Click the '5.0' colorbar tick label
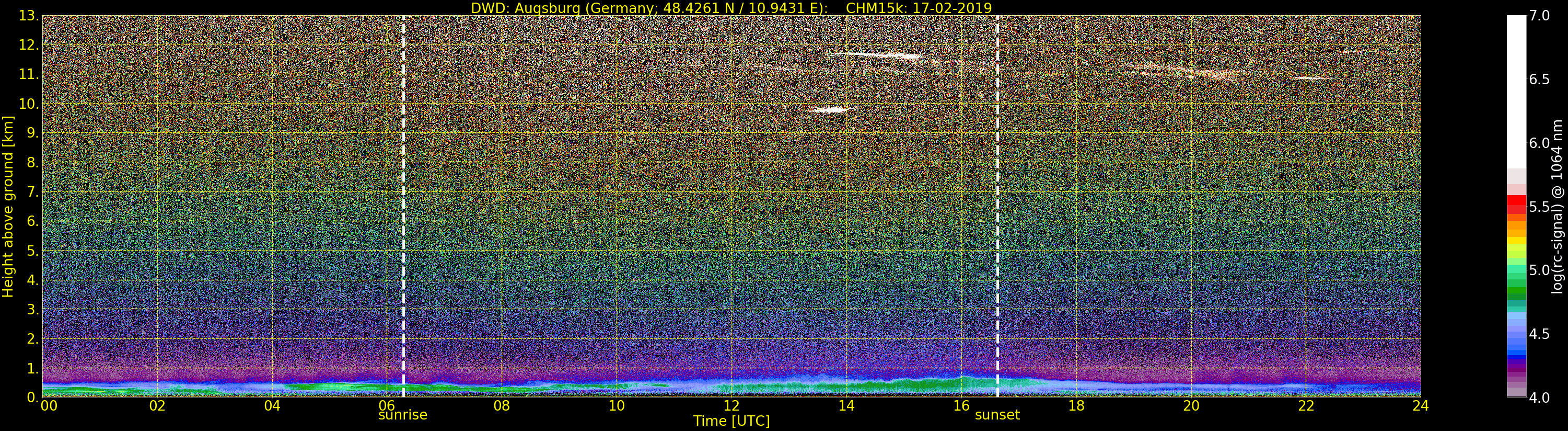 [x=1539, y=270]
